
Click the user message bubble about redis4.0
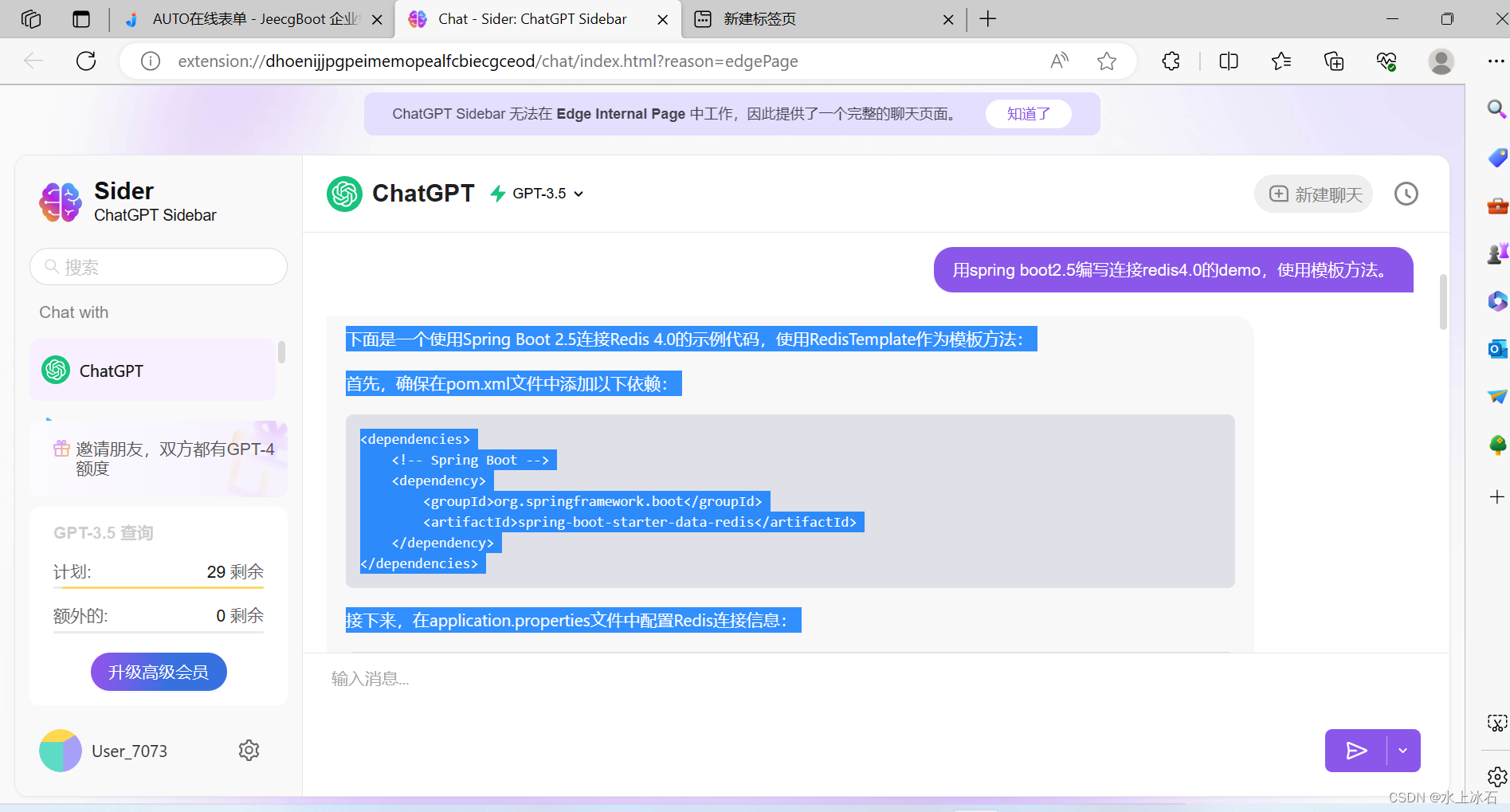[1173, 270]
